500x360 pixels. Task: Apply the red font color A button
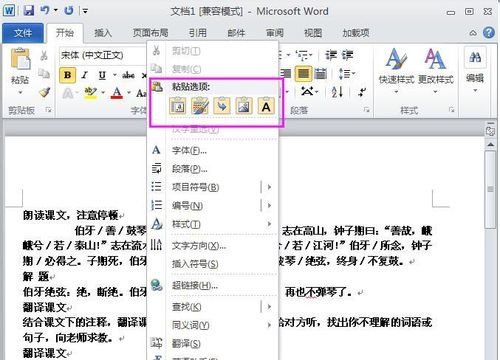(x=117, y=93)
